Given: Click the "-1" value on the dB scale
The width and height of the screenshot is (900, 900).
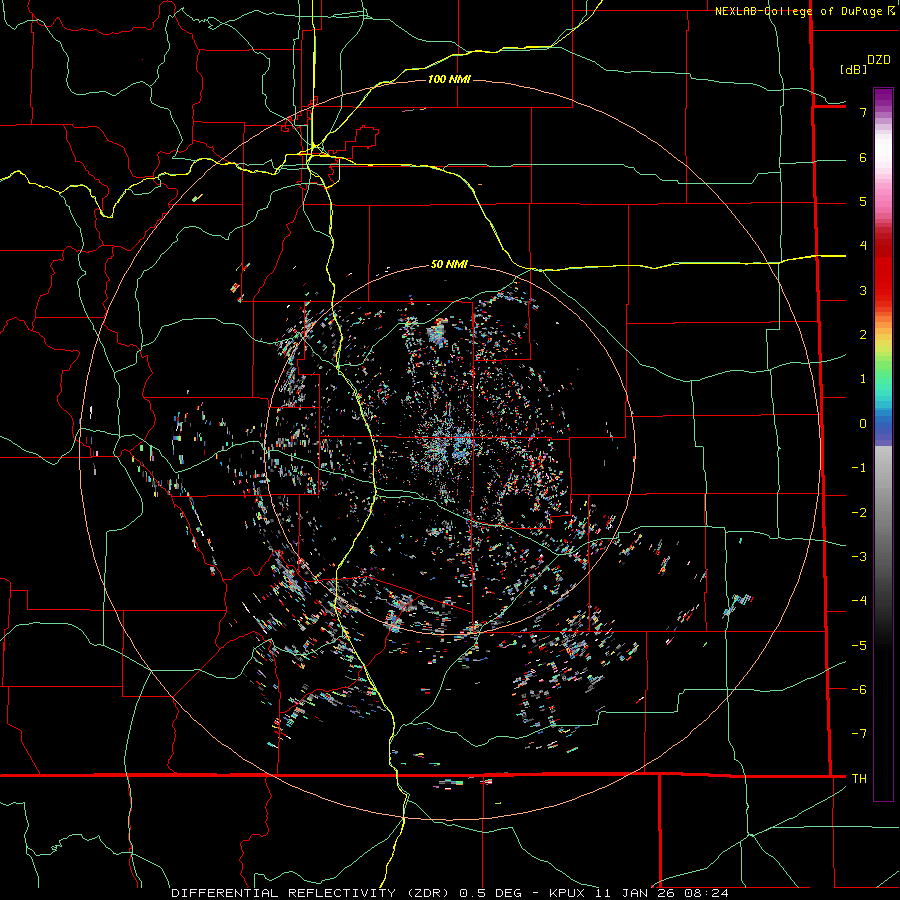Looking at the screenshot, I should point(859,468).
